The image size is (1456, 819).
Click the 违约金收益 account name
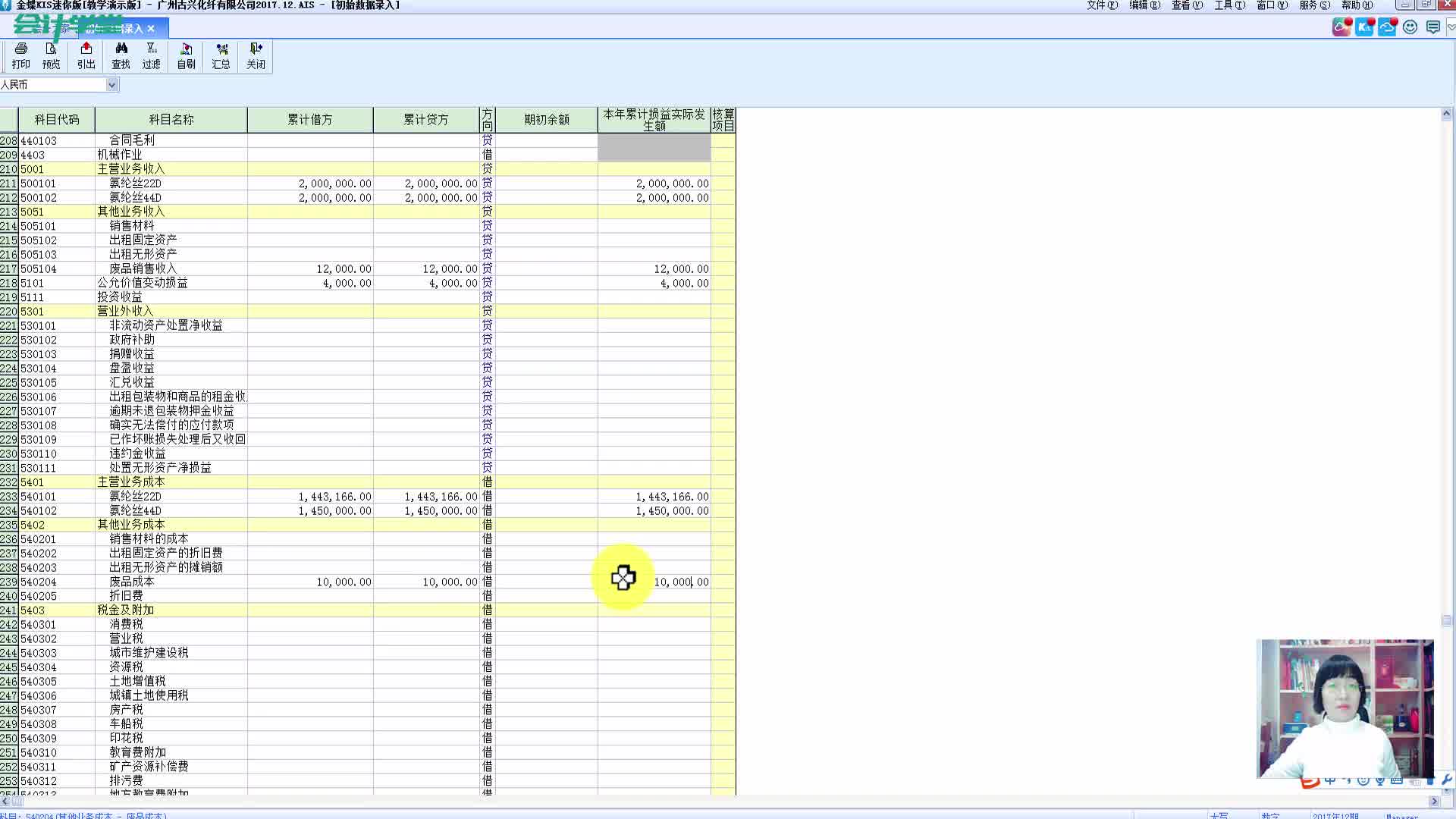(137, 453)
